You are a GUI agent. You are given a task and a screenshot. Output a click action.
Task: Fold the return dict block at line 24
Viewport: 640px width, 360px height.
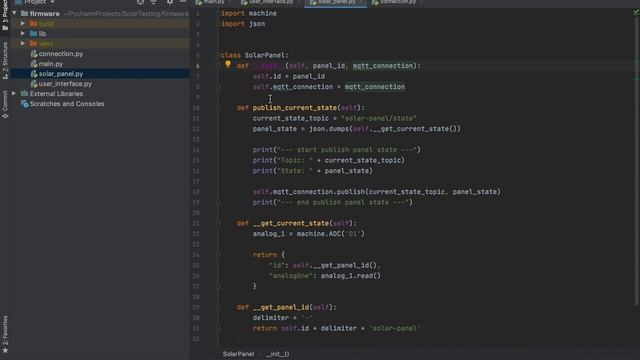(218, 255)
